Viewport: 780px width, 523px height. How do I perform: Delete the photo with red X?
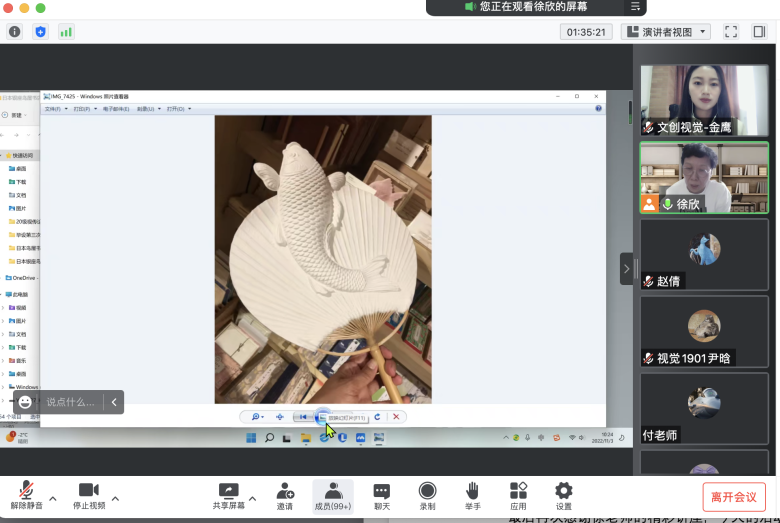396,417
